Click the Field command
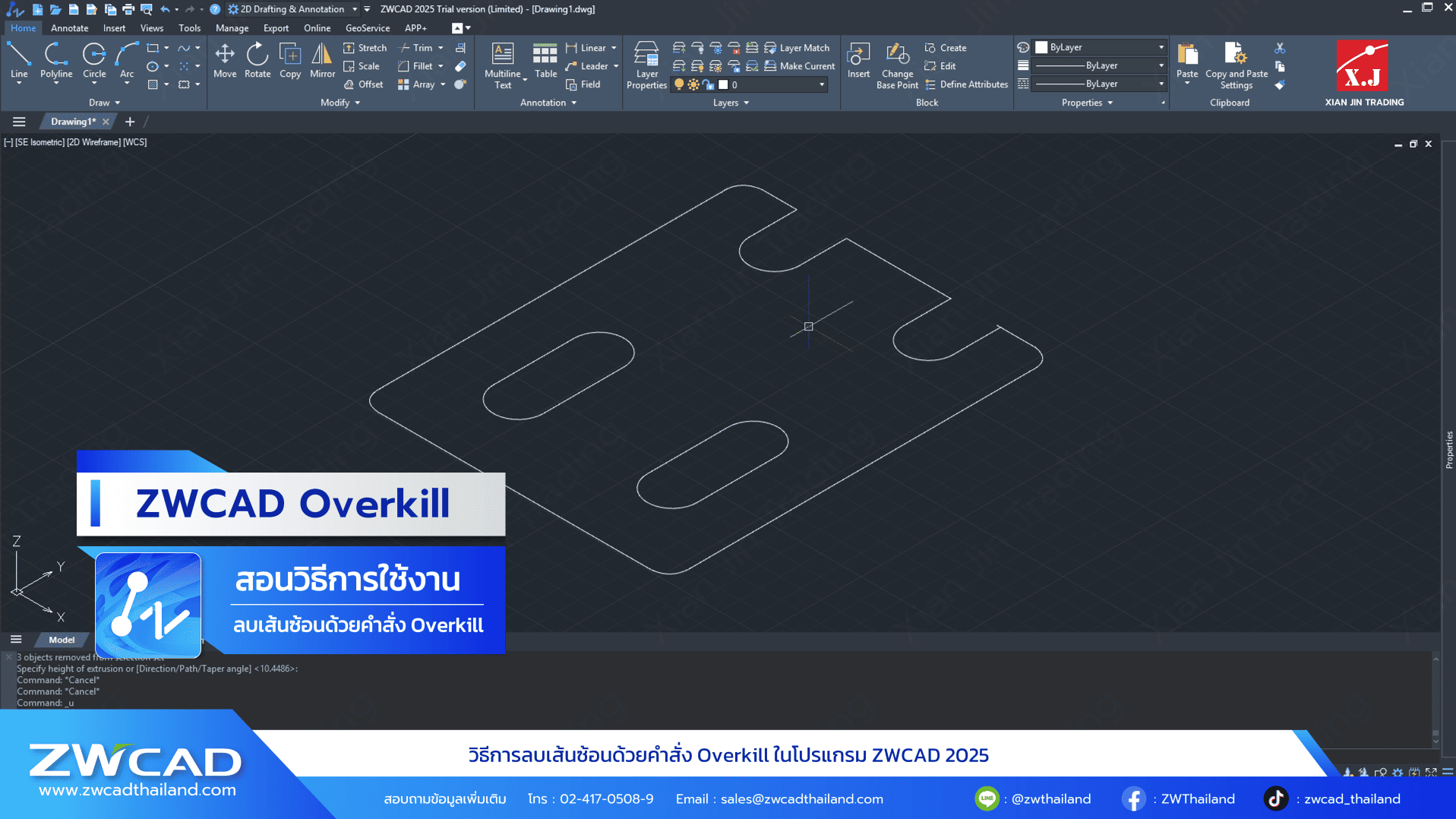The width and height of the screenshot is (1456, 819). (583, 84)
